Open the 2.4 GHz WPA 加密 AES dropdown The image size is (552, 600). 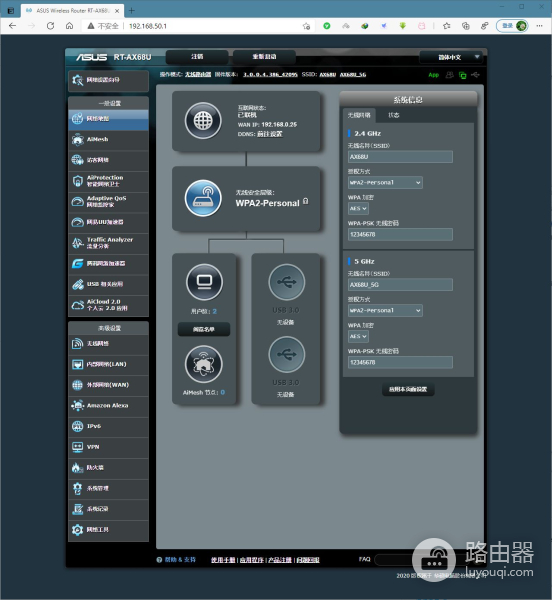[x=358, y=209]
